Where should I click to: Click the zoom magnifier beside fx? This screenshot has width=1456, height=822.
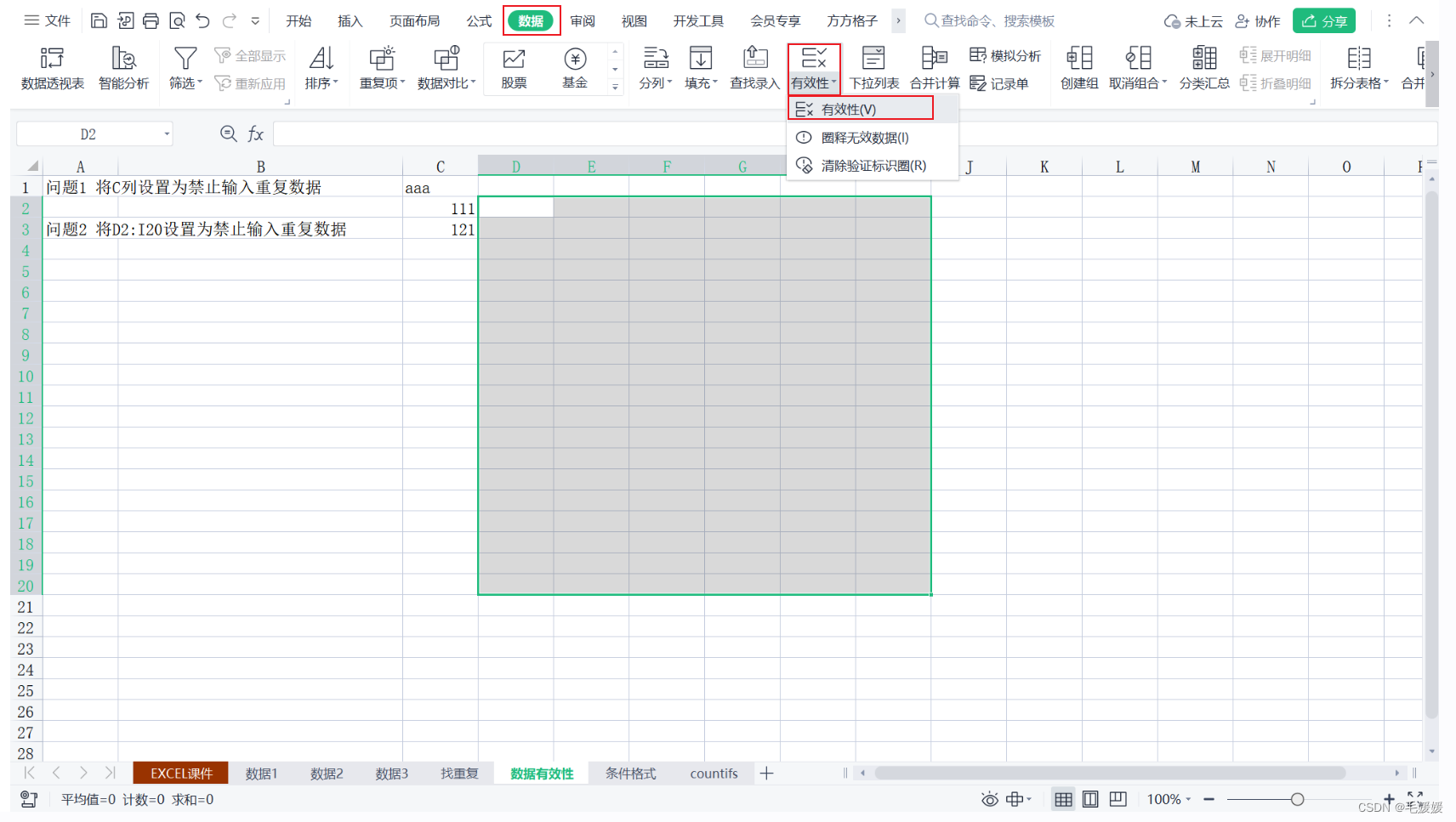coord(228,133)
